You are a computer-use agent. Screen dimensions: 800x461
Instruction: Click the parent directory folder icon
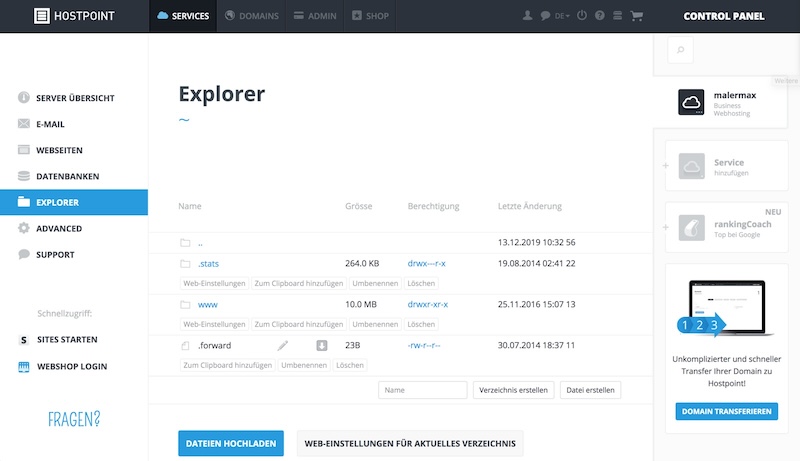pyautogui.click(x=185, y=243)
